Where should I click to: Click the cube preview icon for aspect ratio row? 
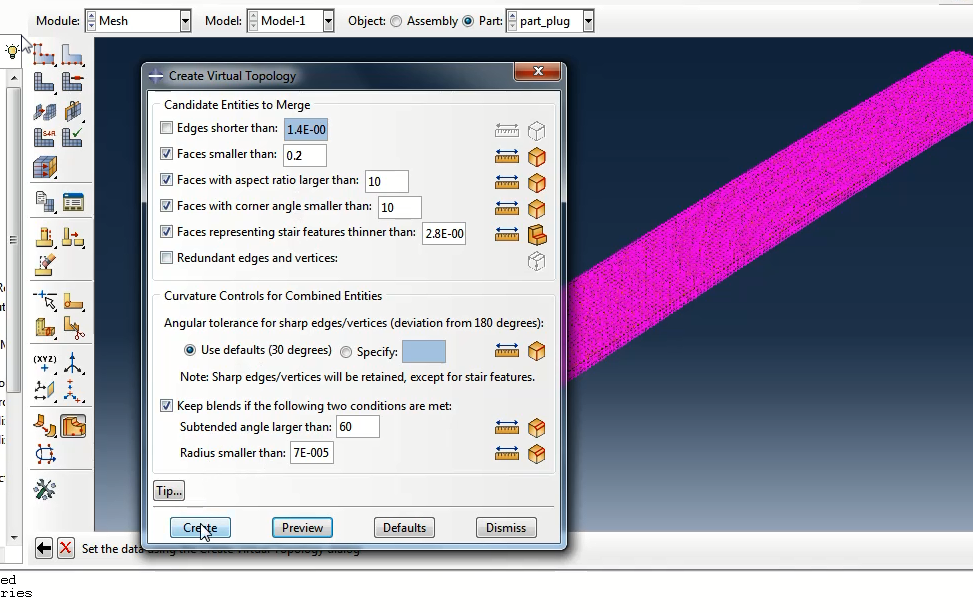pos(537,182)
